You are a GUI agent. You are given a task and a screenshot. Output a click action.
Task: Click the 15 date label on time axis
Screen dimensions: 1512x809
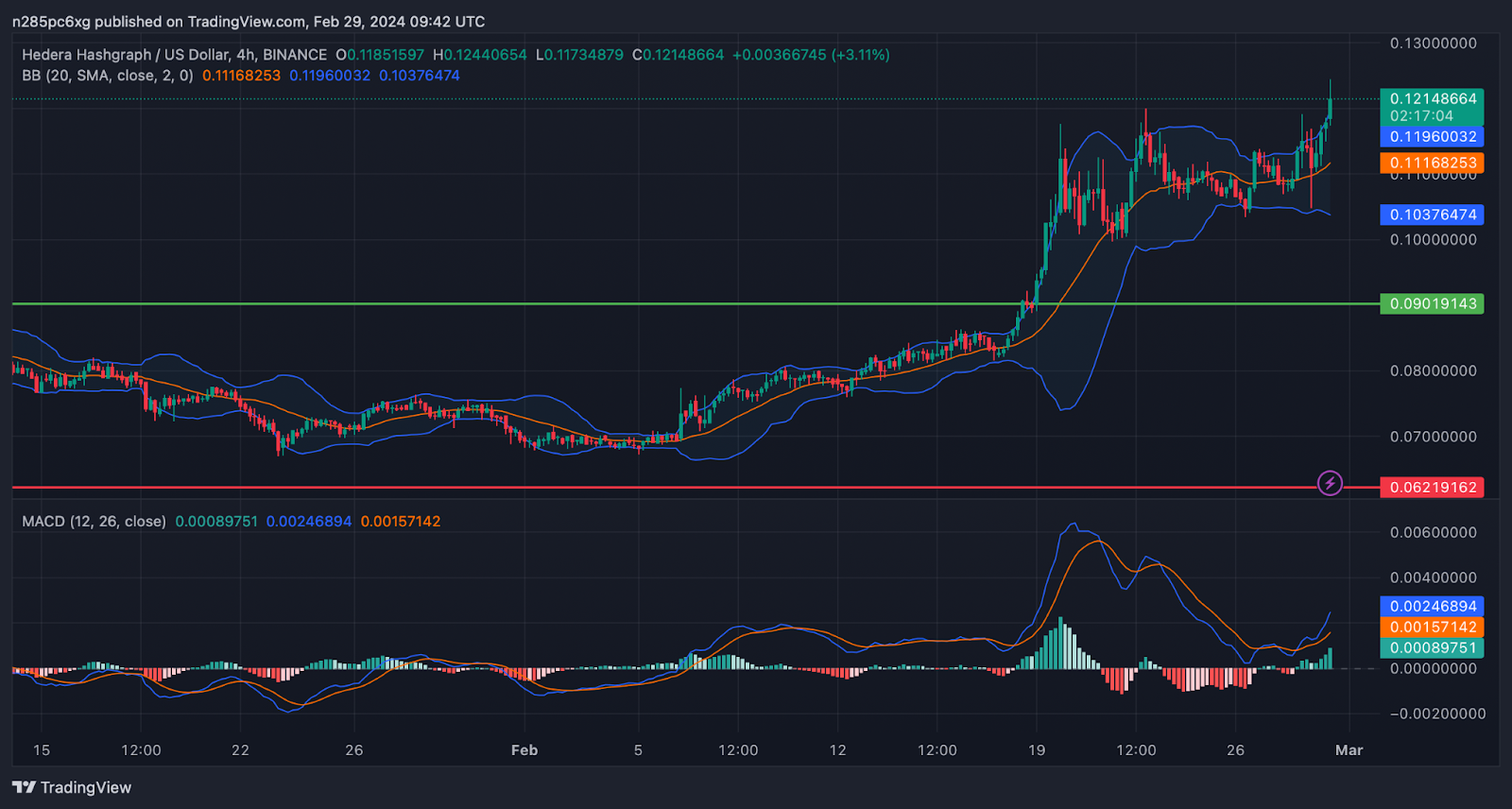click(x=42, y=749)
